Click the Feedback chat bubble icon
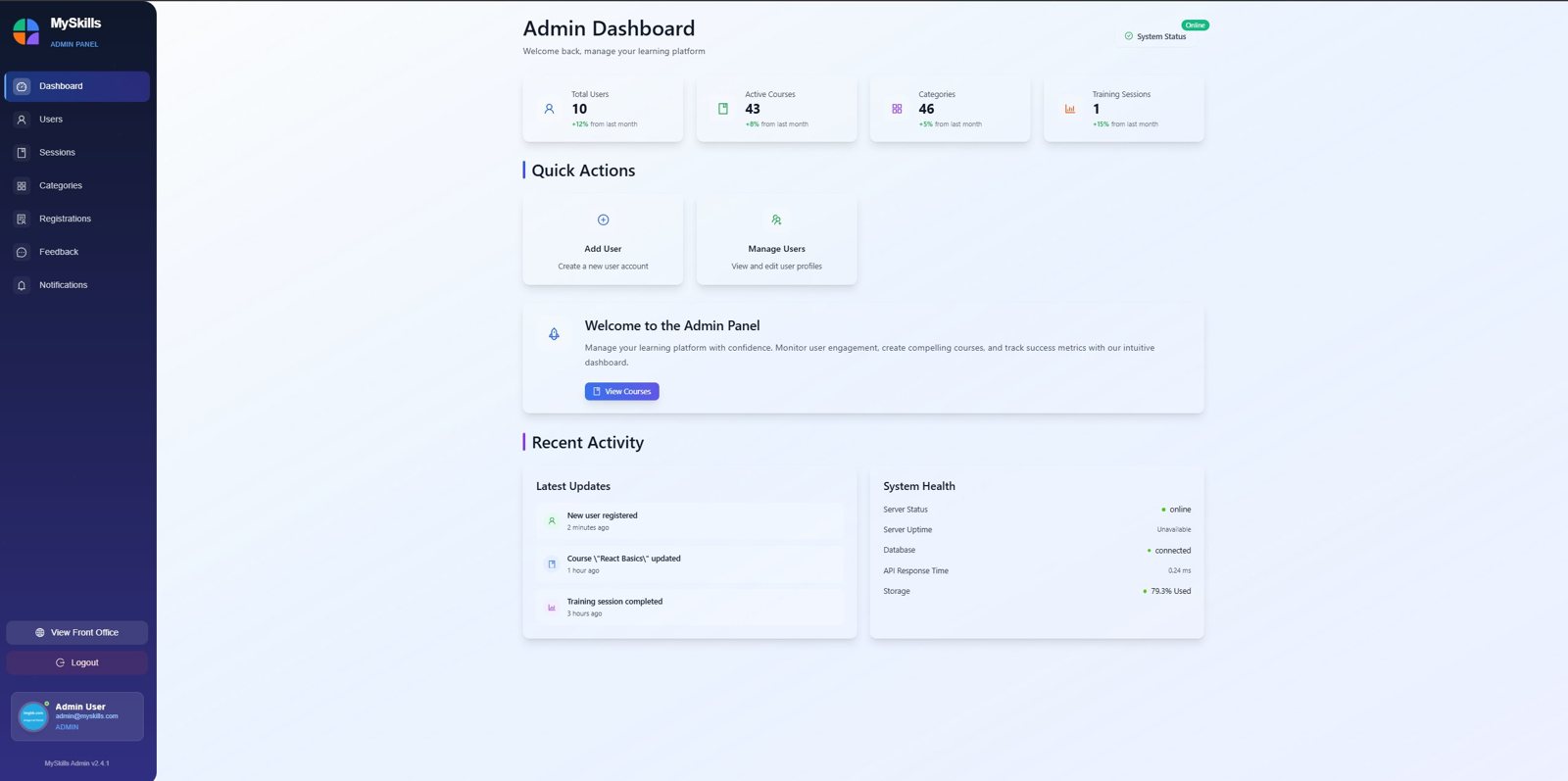Screen dimensions: 1568x781 [22, 253]
